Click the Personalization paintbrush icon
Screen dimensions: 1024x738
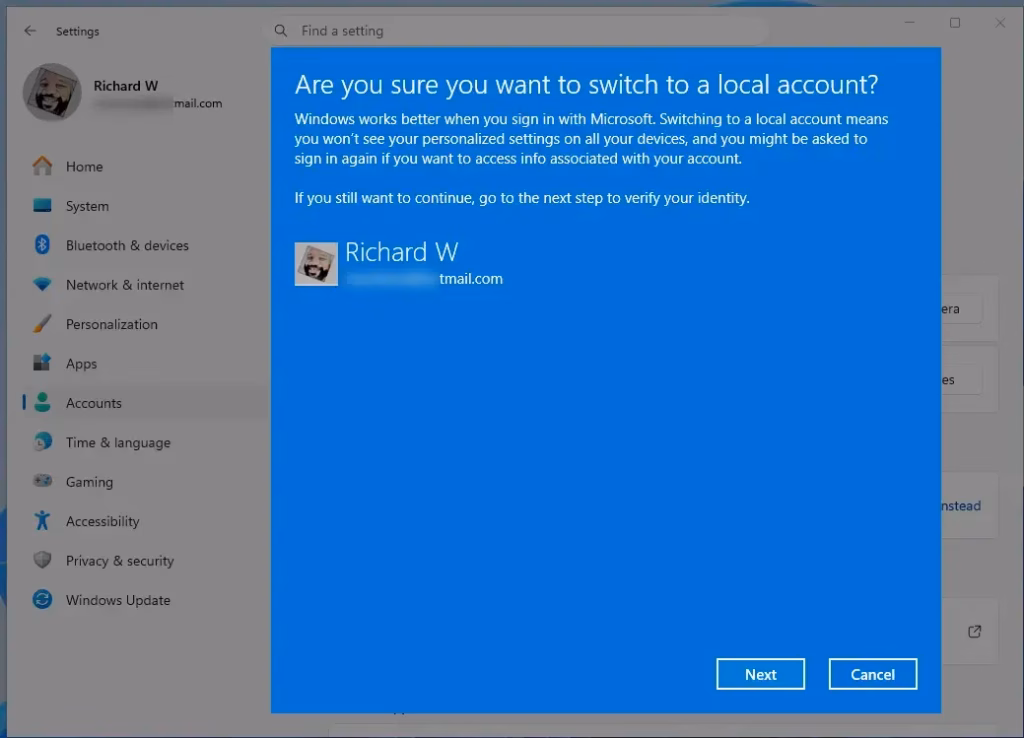tap(42, 324)
